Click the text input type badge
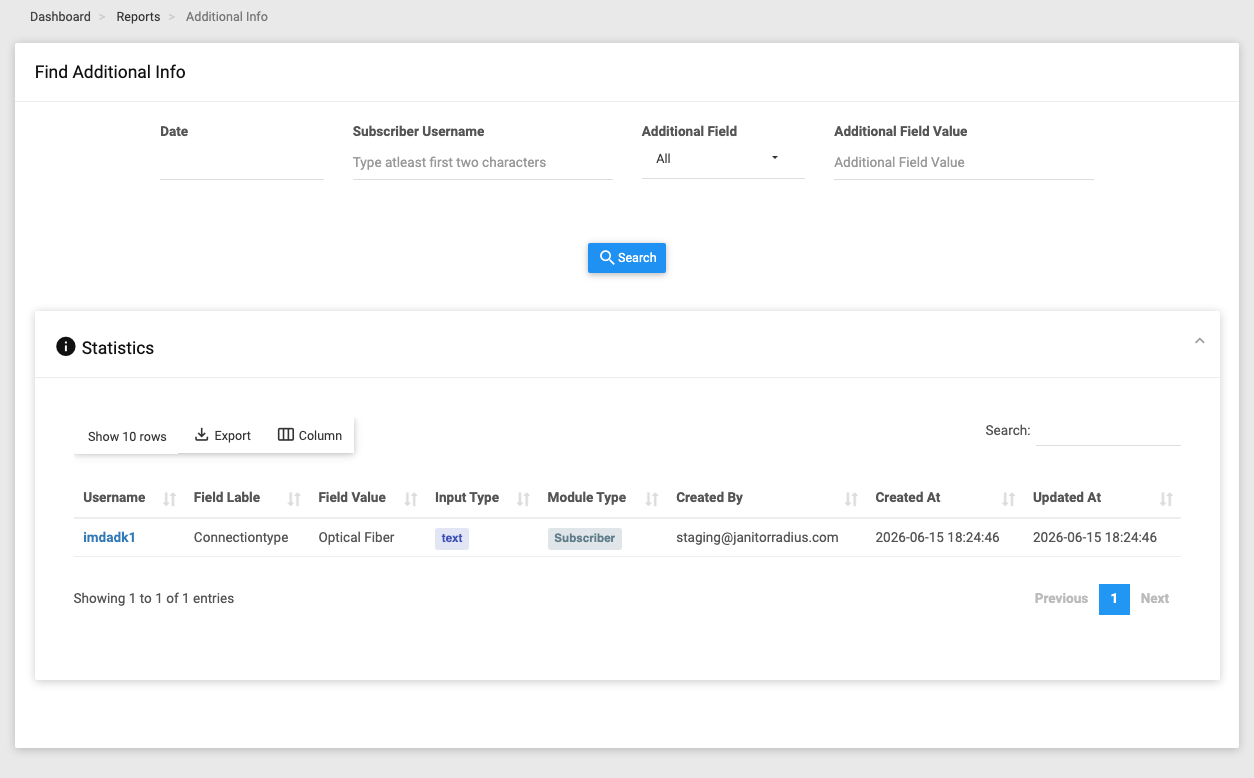Viewport: 1254px width, 778px height. [x=452, y=538]
